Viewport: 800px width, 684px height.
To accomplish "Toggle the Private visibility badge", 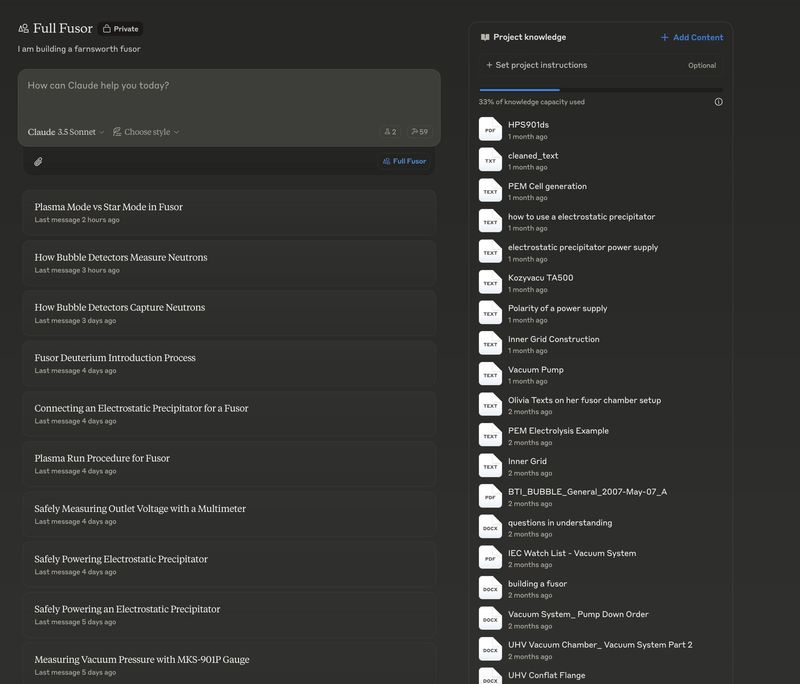I will 121,29.
